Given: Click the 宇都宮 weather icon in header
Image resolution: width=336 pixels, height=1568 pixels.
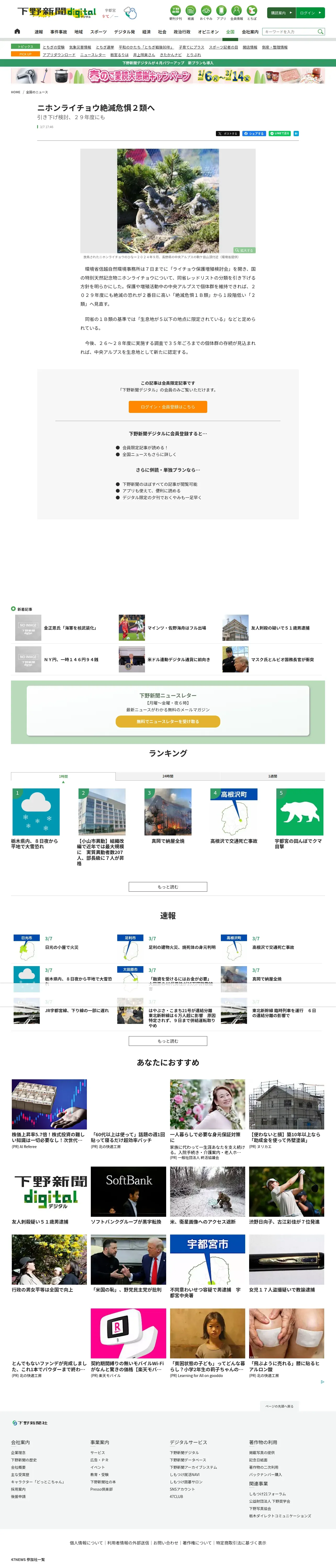Looking at the screenshot, I should [x=130, y=13].
